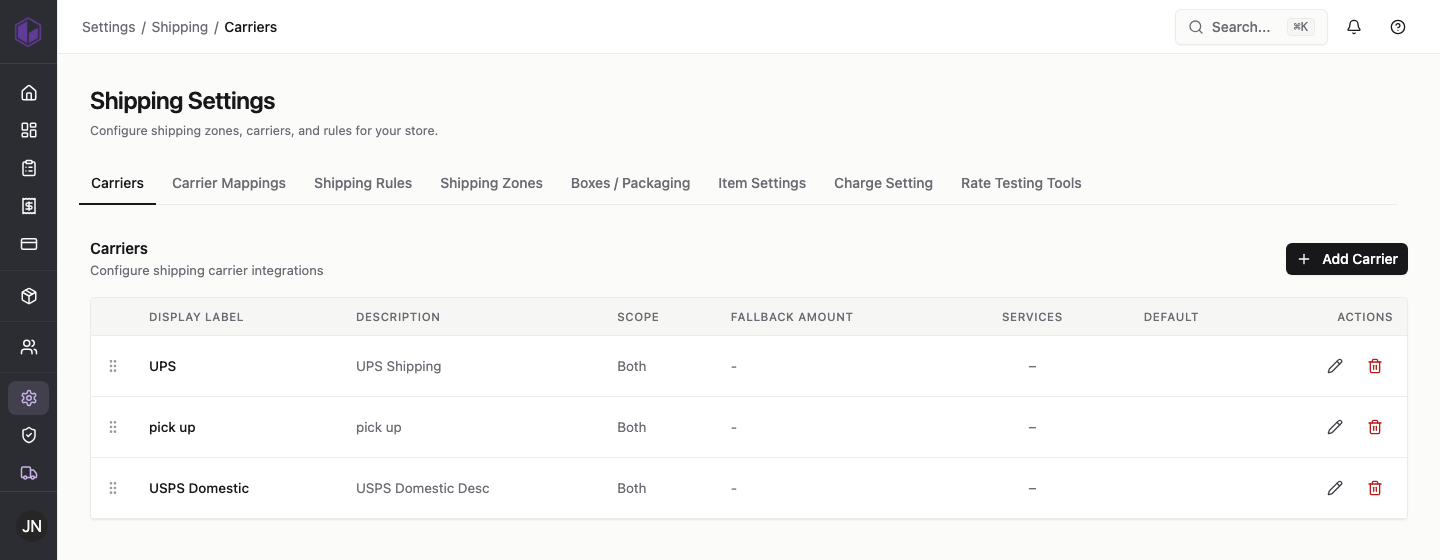Open the dashboard grid icon in sidebar
The width and height of the screenshot is (1440, 560).
tap(29, 130)
